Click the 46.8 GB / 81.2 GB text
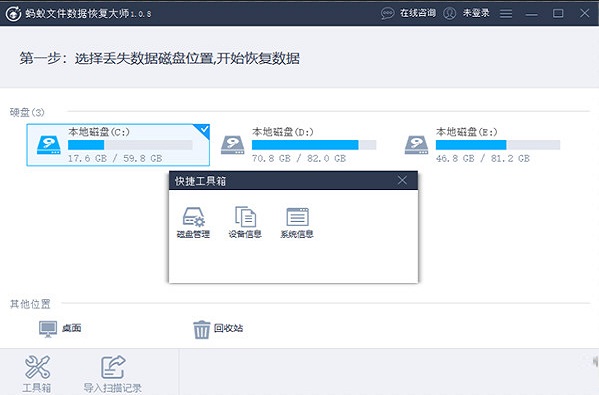 click(483, 158)
